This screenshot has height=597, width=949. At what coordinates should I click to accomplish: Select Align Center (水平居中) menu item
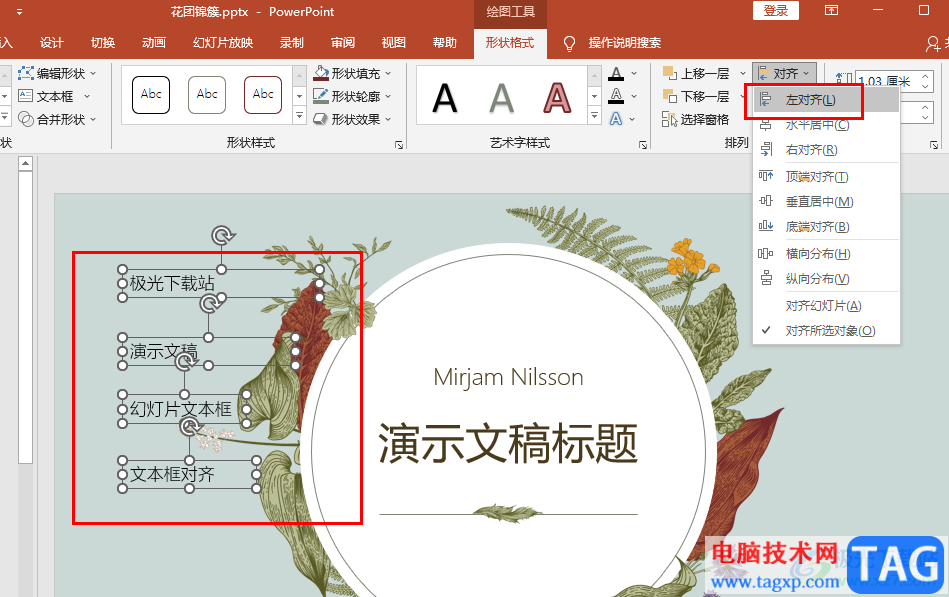tap(826, 125)
